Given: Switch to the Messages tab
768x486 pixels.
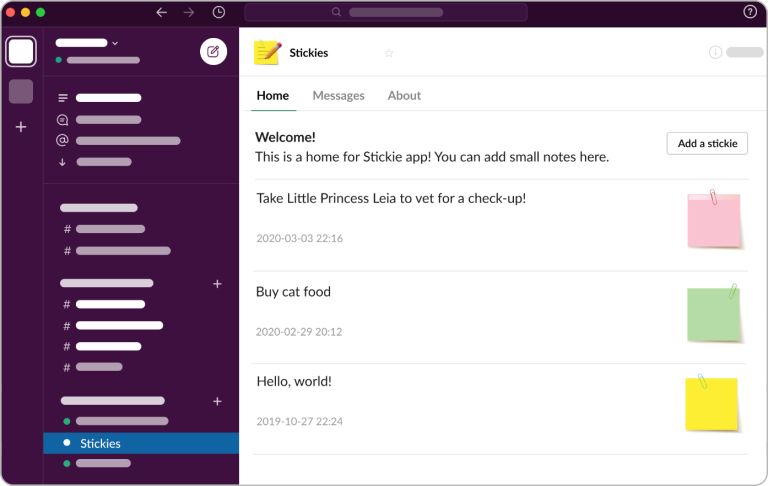Looking at the screenshot, I should pos(338,96).
